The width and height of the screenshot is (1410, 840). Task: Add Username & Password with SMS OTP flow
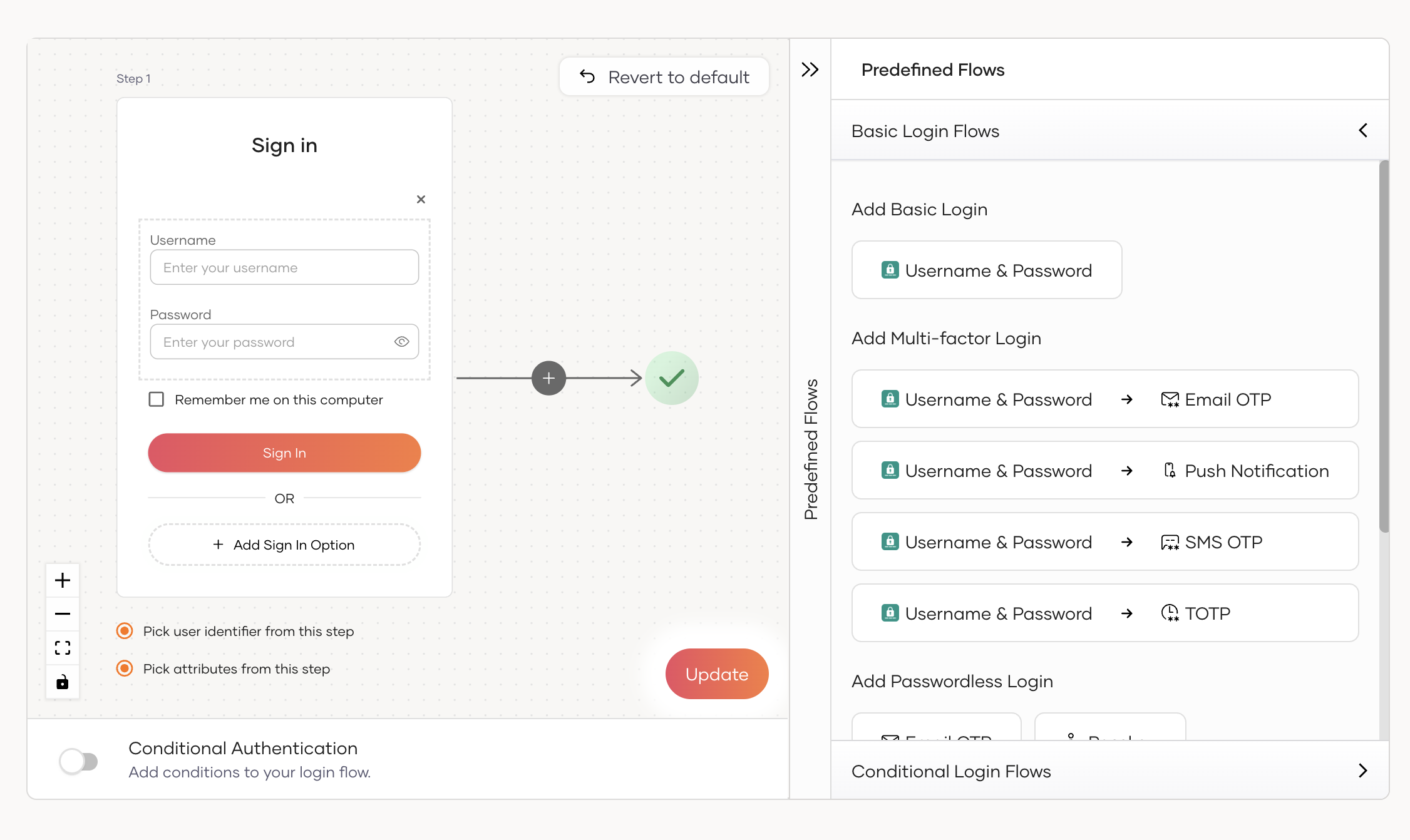[x=1105, y=542]
